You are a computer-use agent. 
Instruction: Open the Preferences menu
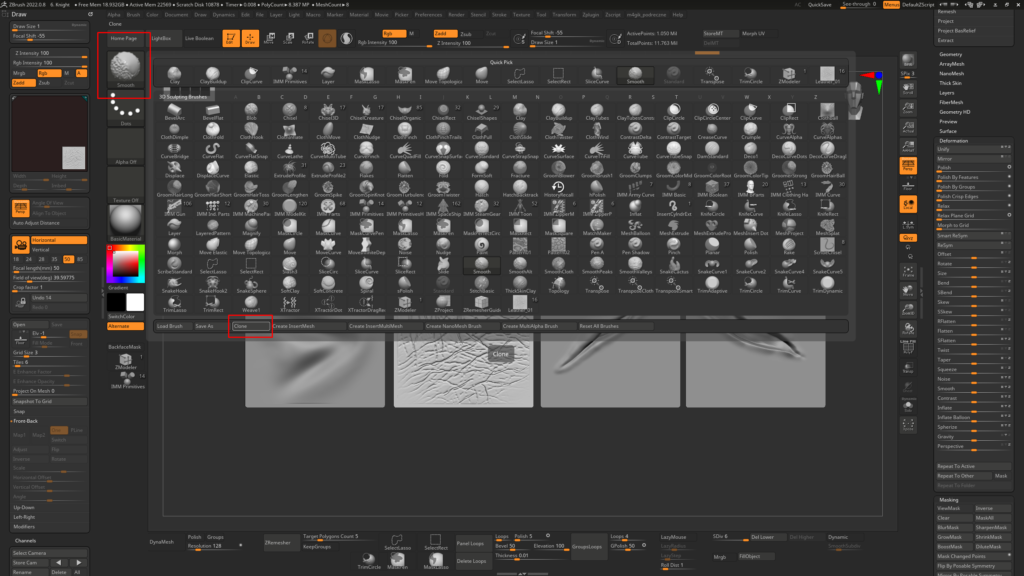pyautogui.click(x=428, y=15)
